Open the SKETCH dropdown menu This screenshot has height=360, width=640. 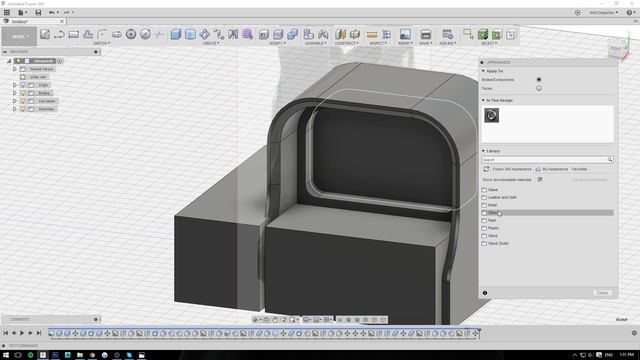(102, 43)
